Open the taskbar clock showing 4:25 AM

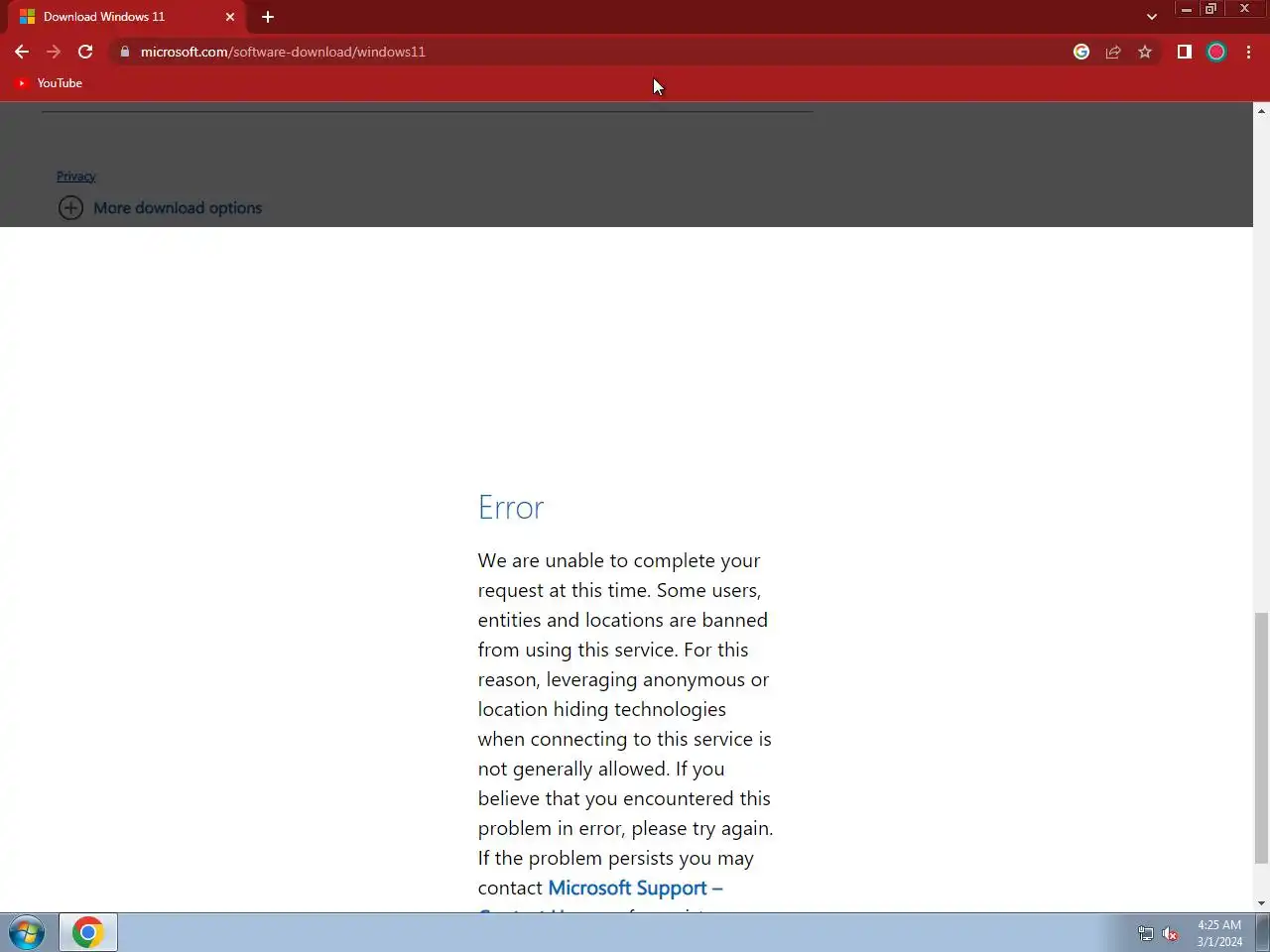click(x=1219, y=933)
